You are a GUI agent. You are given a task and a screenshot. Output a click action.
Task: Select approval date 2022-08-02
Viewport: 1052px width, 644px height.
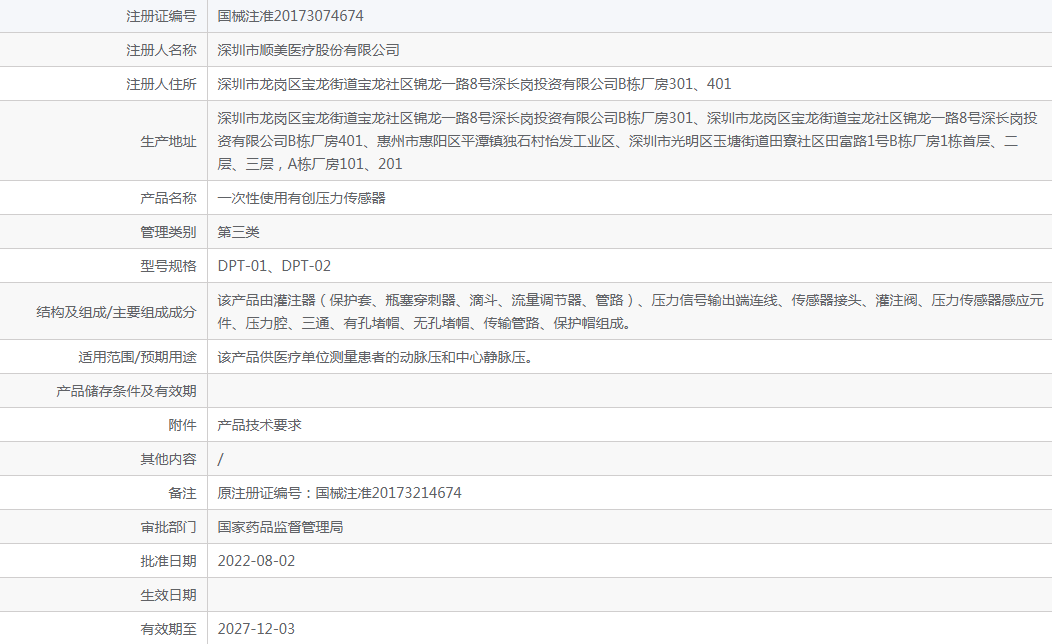point(256,561)
